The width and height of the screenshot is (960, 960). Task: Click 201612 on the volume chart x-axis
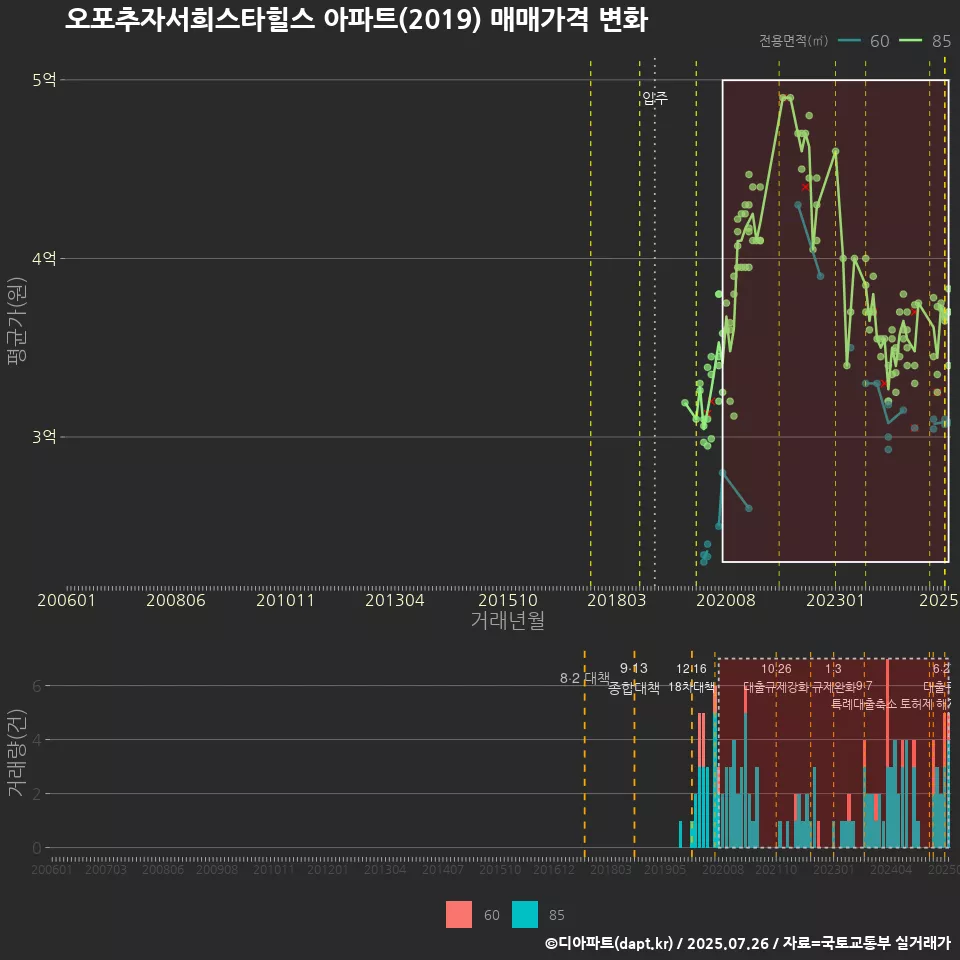[553, 869]
